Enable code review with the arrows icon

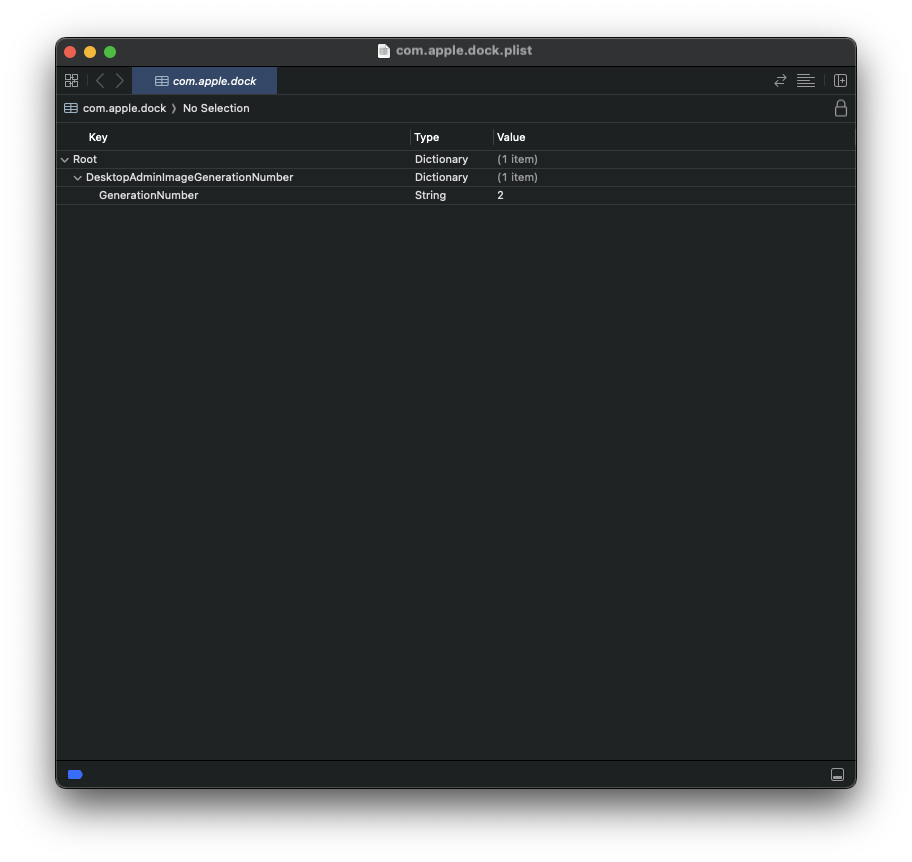tap(780, 81)
